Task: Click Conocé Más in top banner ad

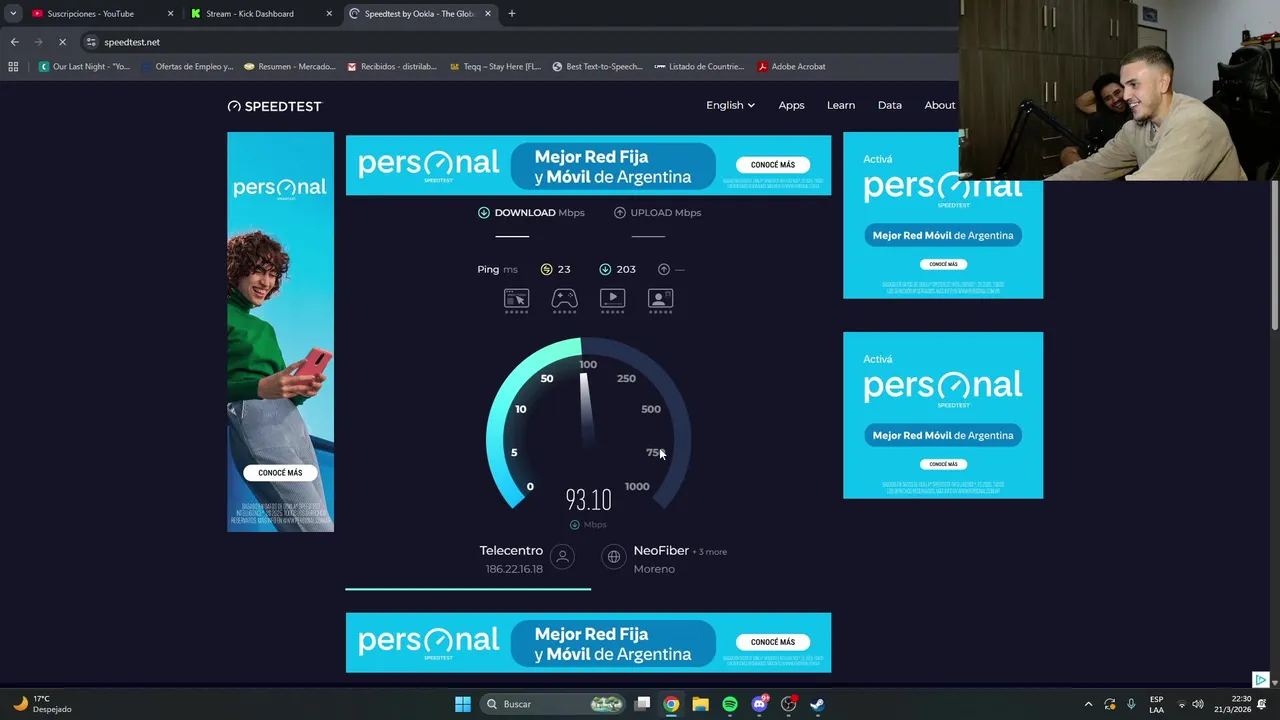Action: tap(773, 165)
